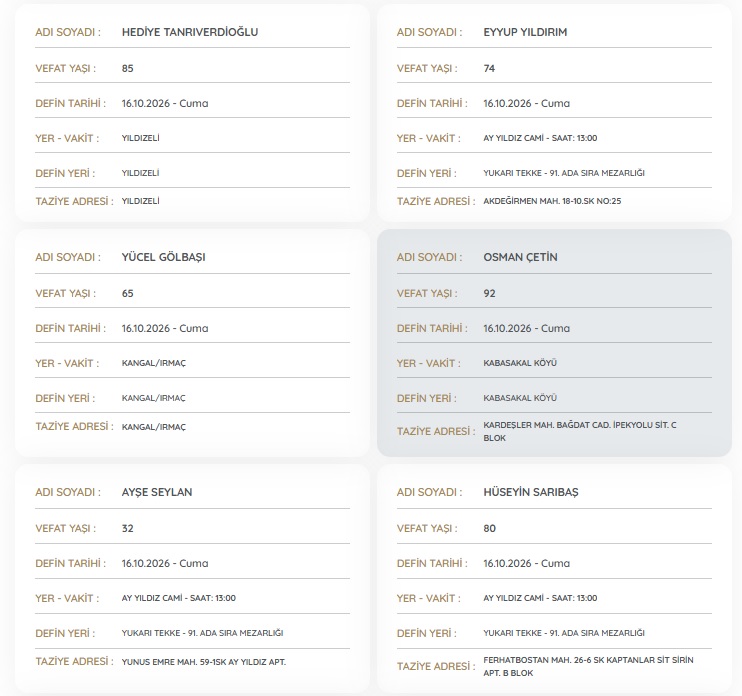This screenshot has width=742, height=696.
Task: Click KABASAKAL KÖYÜ beside Defin Yeri
Action: [520, 398]
